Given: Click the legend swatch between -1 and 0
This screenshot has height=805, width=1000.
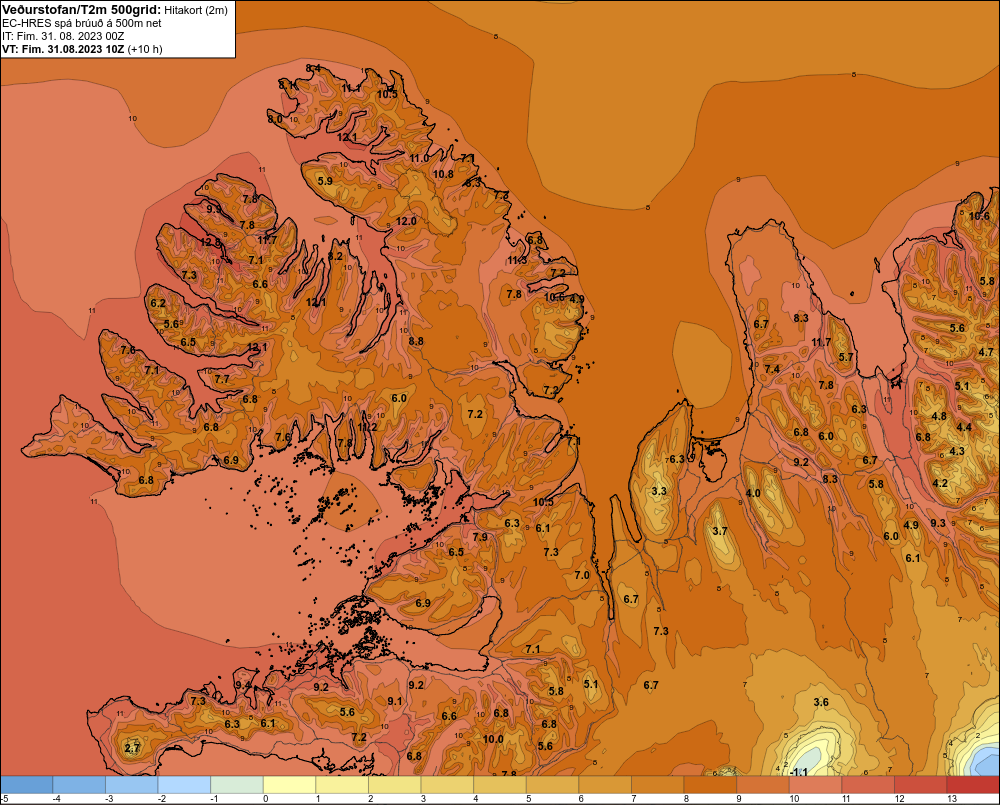Looking at the screenshot, I should pos(237,785).
